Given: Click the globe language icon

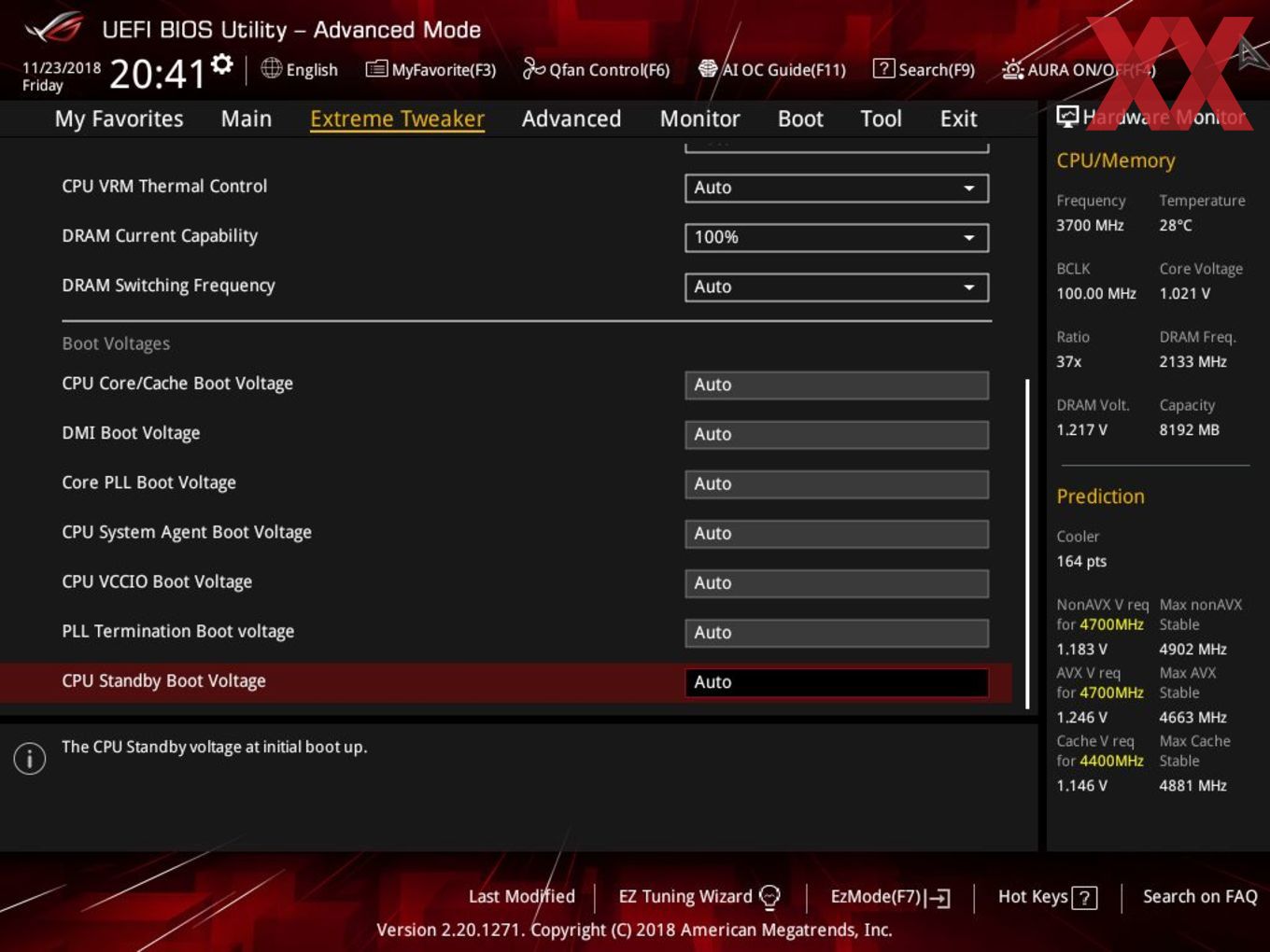Looking at the screenshot, I should point(272,68).
